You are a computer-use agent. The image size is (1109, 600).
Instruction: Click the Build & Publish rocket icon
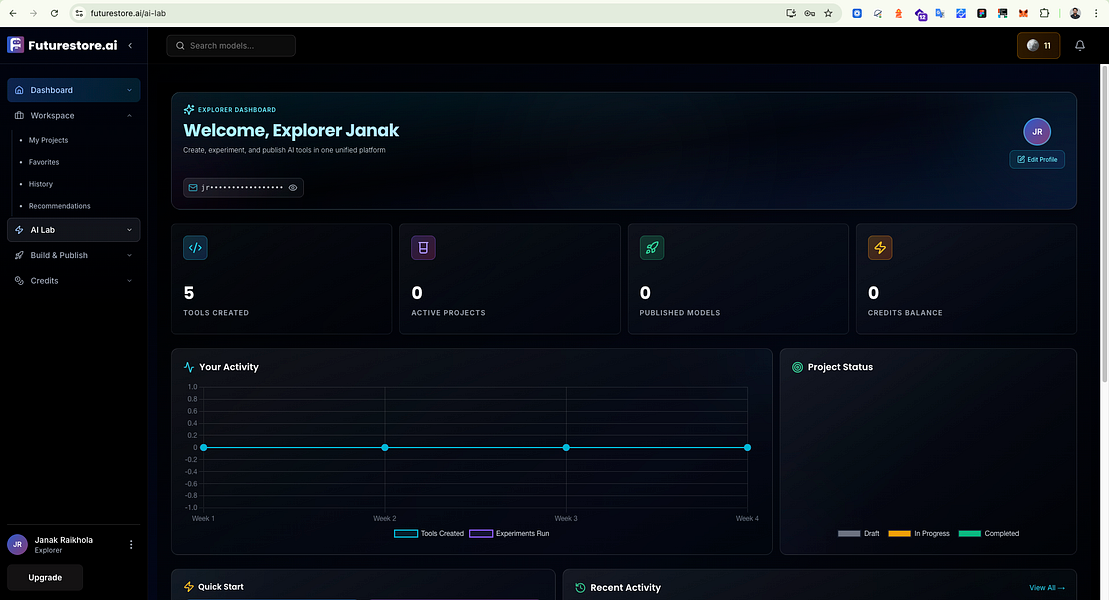[x=19, y=255]
